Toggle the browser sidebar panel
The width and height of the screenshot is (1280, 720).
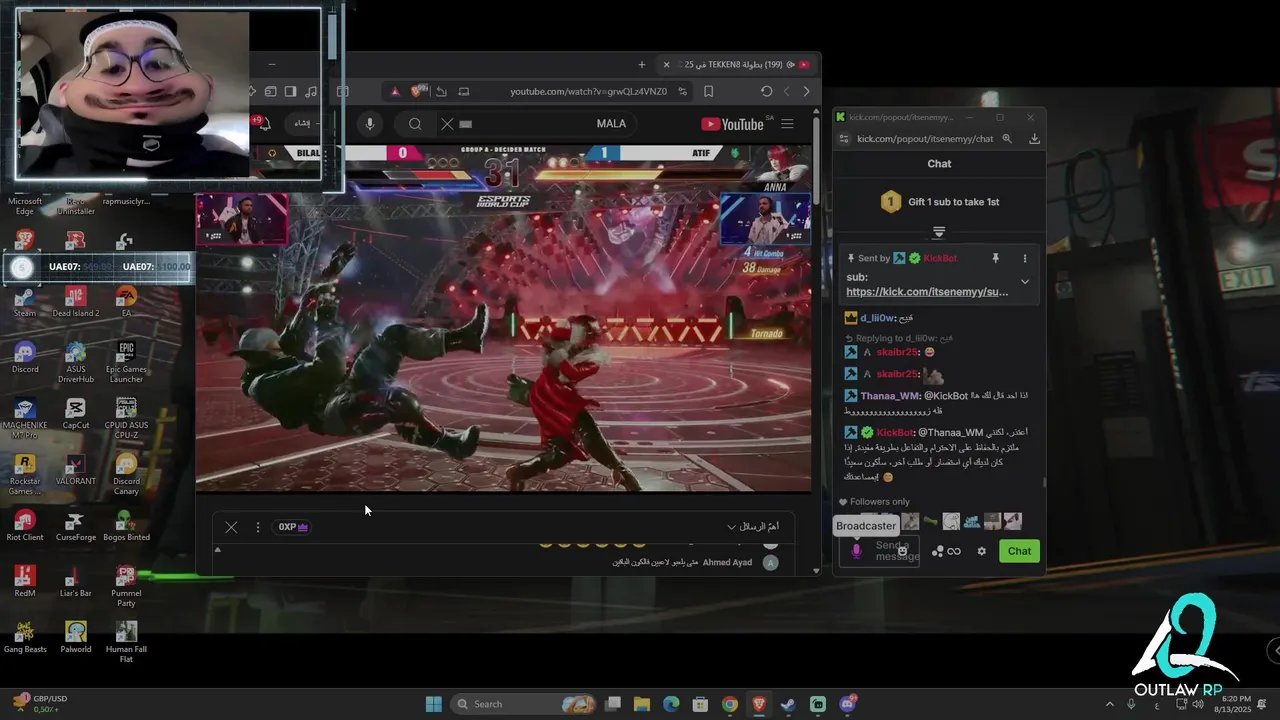[290, 91]
